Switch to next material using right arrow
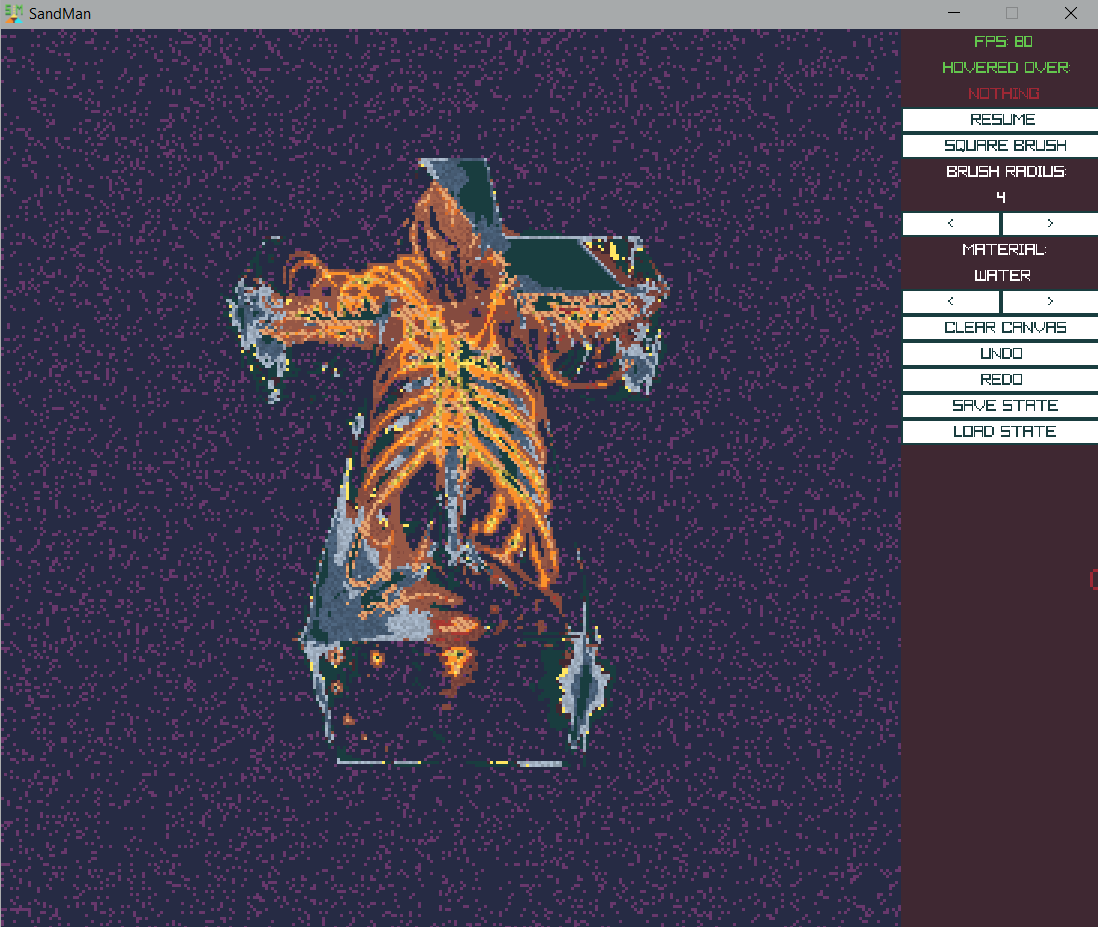 [x=1049, y=302]
